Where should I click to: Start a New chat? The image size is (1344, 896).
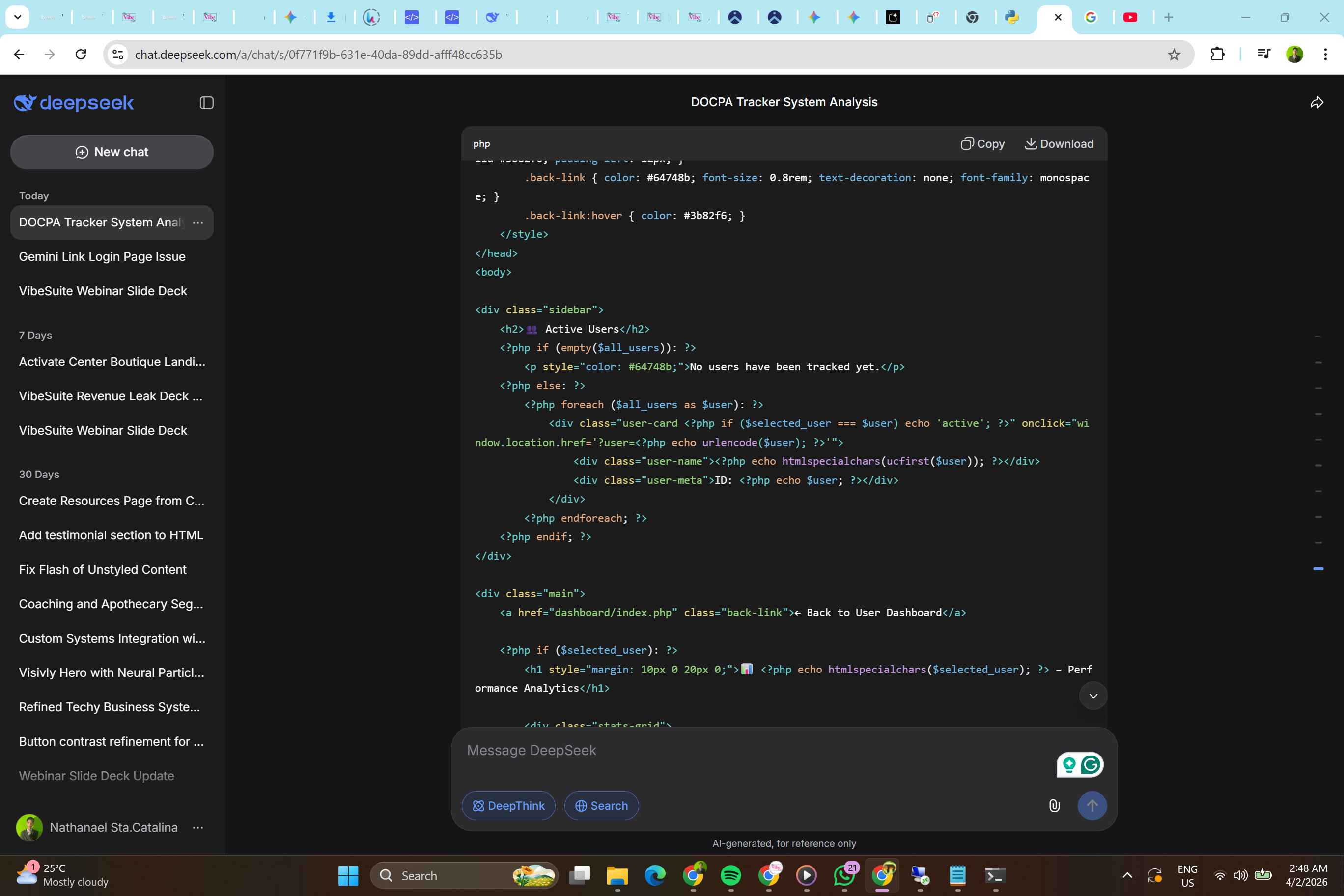click(x=112, y=152)
